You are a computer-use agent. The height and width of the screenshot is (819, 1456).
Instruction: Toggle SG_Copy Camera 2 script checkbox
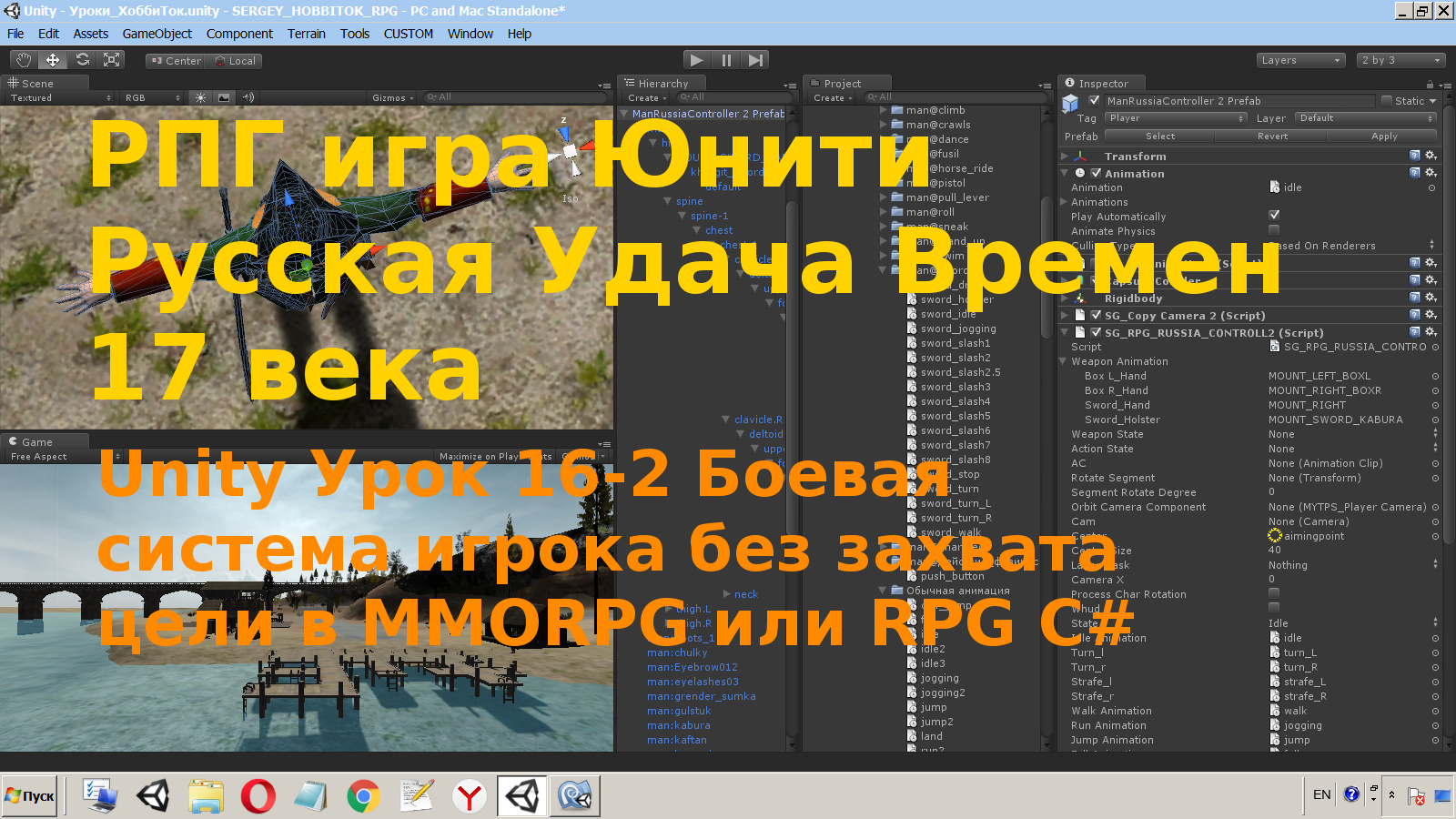pos(1097,315)
